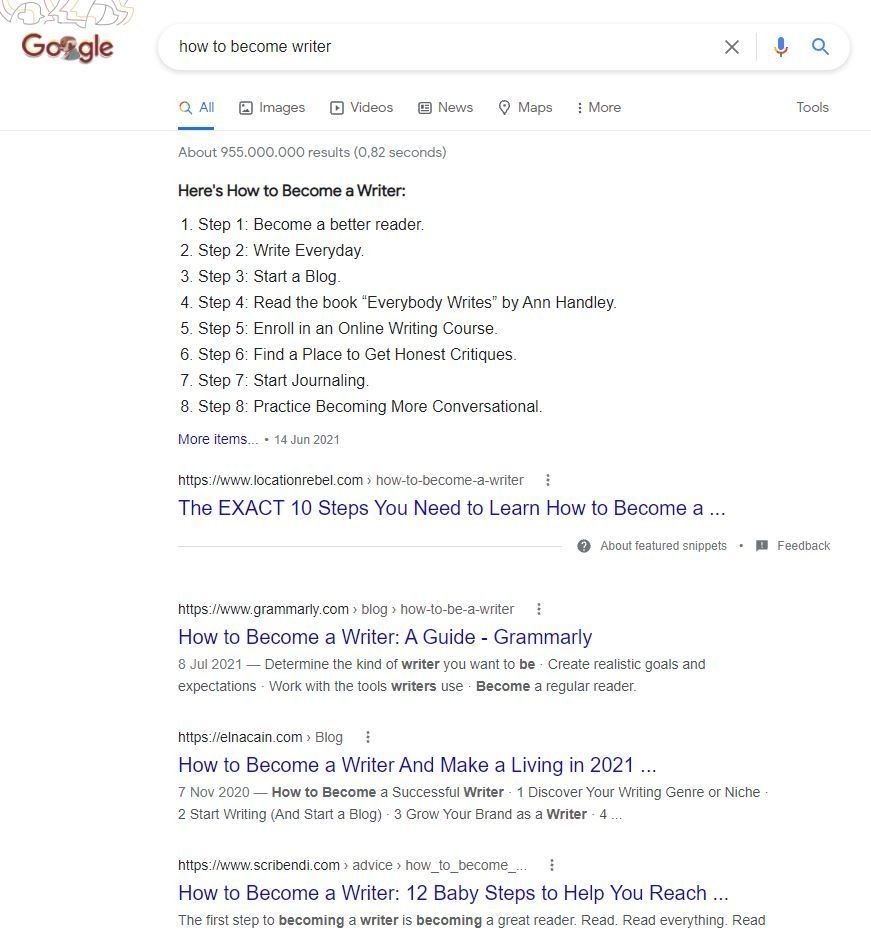Select the Maps tab

[x=525, y=108]
